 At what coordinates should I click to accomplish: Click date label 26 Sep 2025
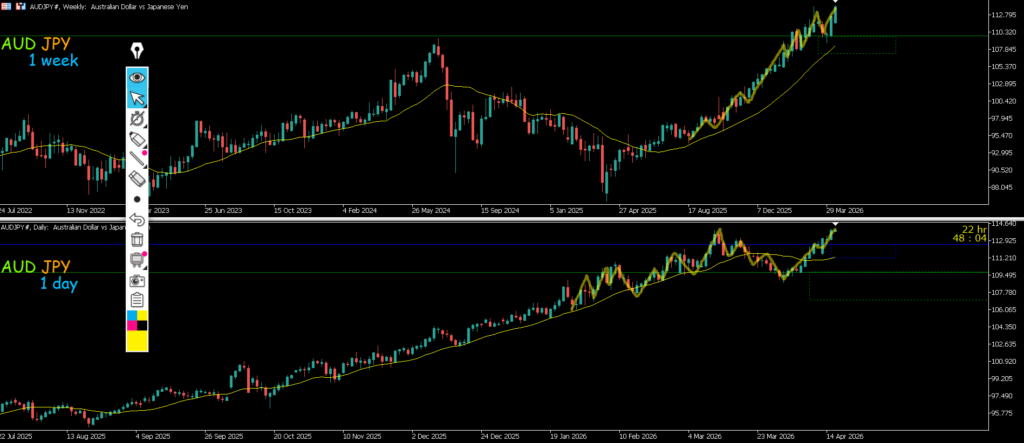(223, 435)
